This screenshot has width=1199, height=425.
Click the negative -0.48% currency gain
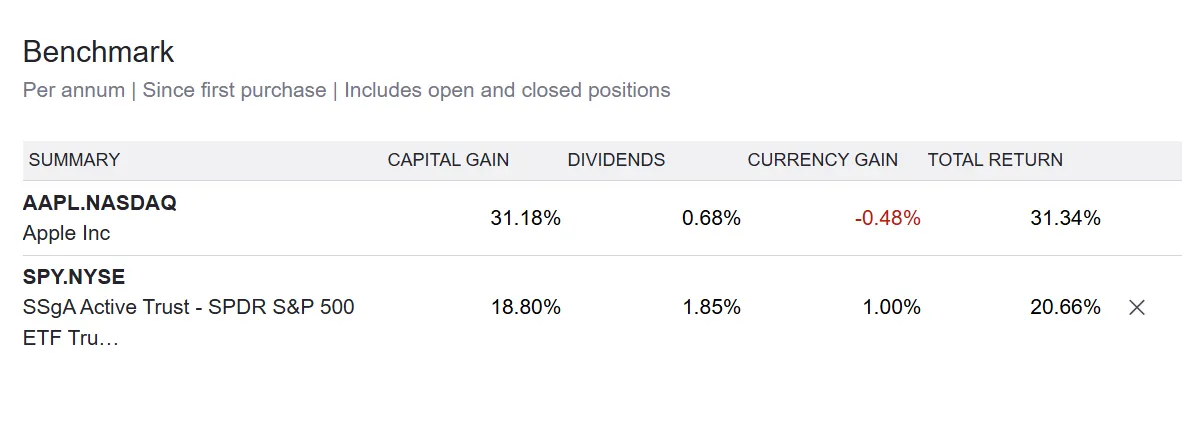[887, 218]
